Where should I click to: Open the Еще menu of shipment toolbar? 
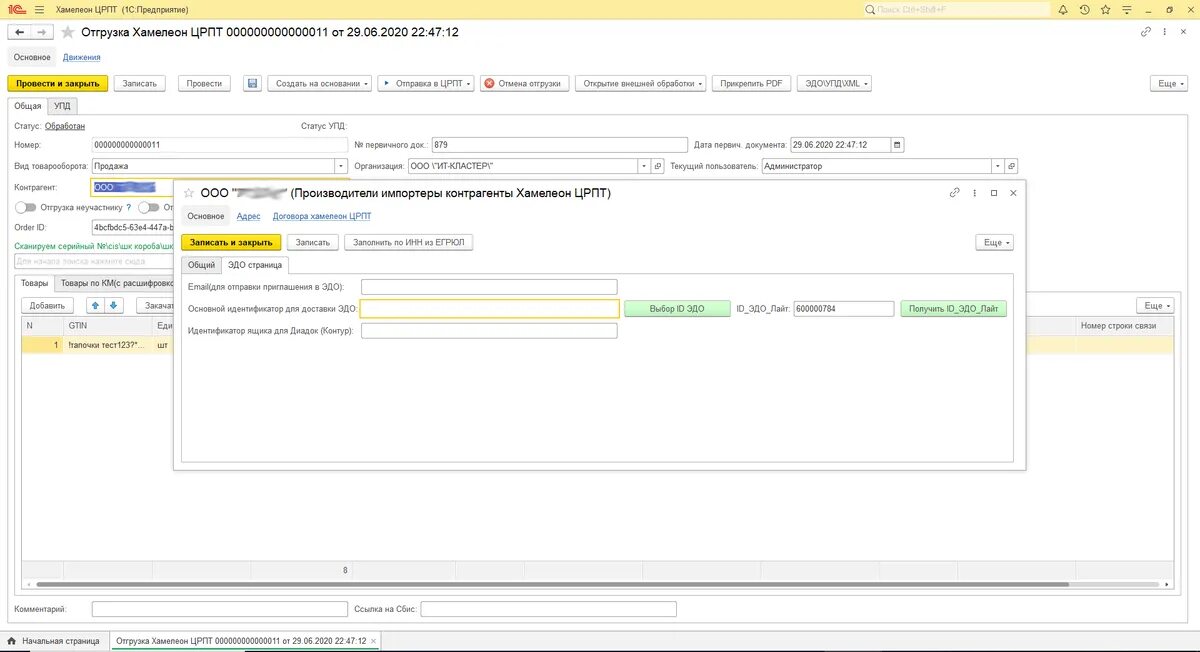click(1171, 83)
